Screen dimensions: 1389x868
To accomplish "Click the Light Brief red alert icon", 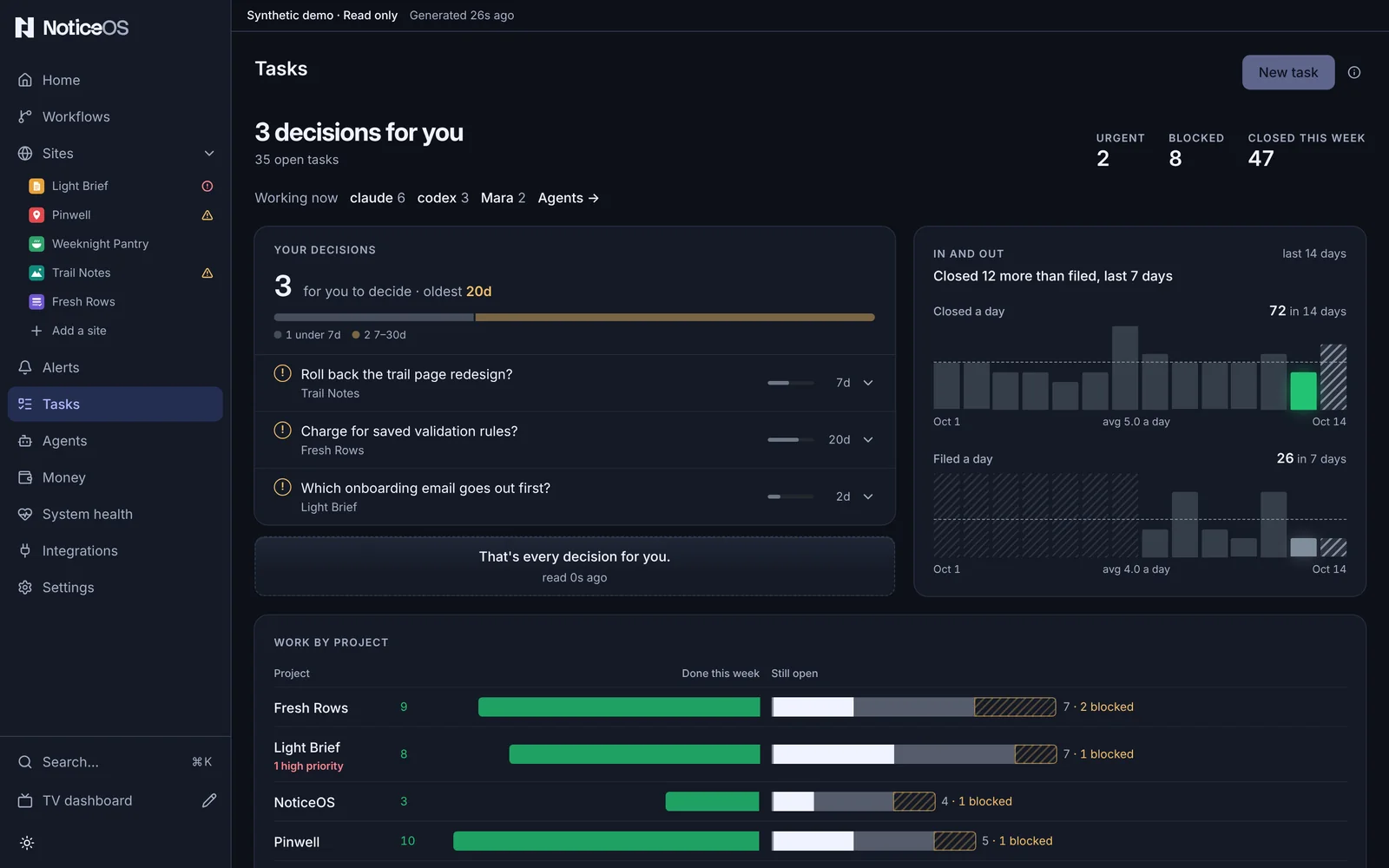I will 207,186.
